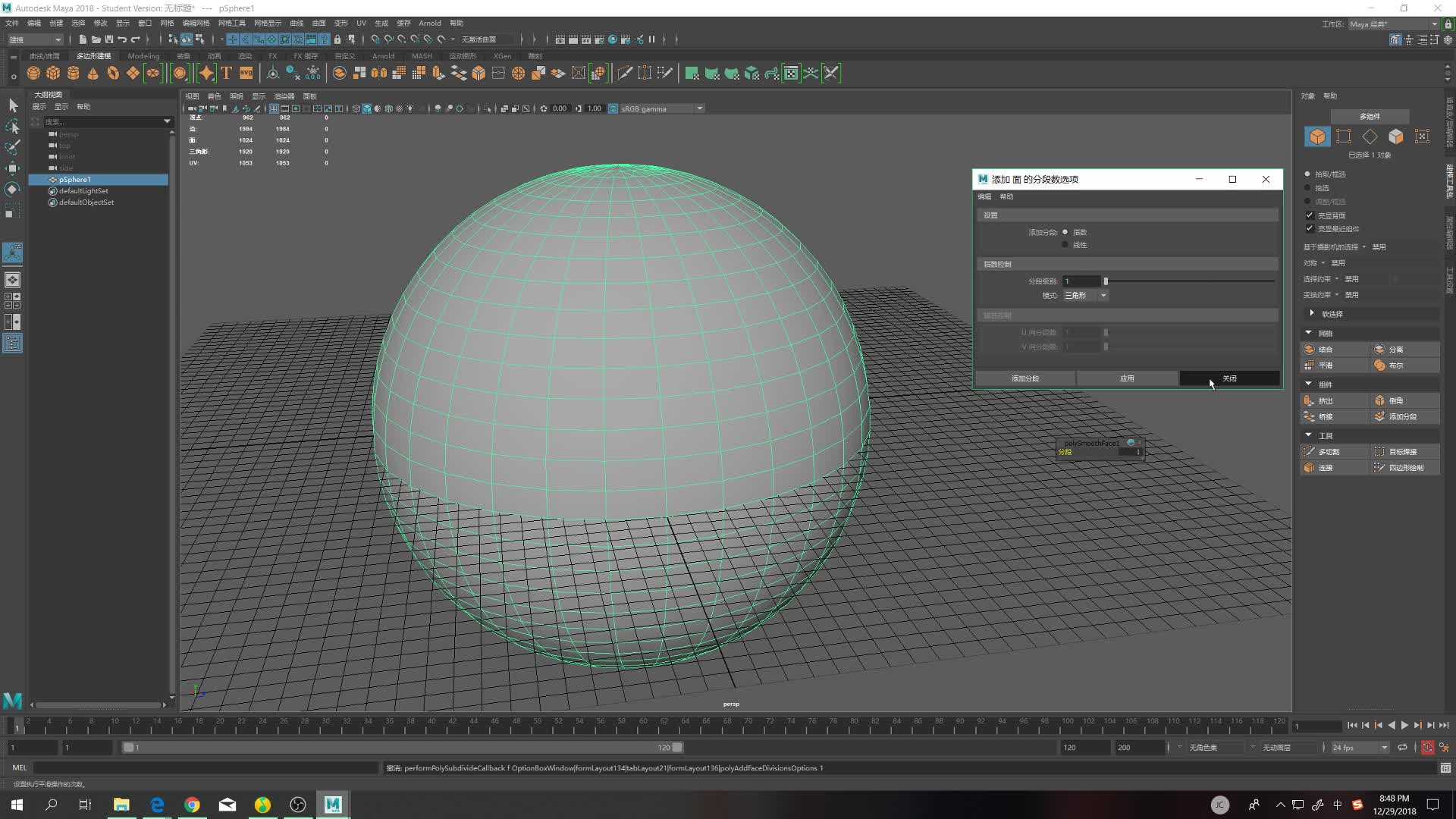Click the polygon cube shelf icon
The image size is (1456, 819).
[53, 73]
